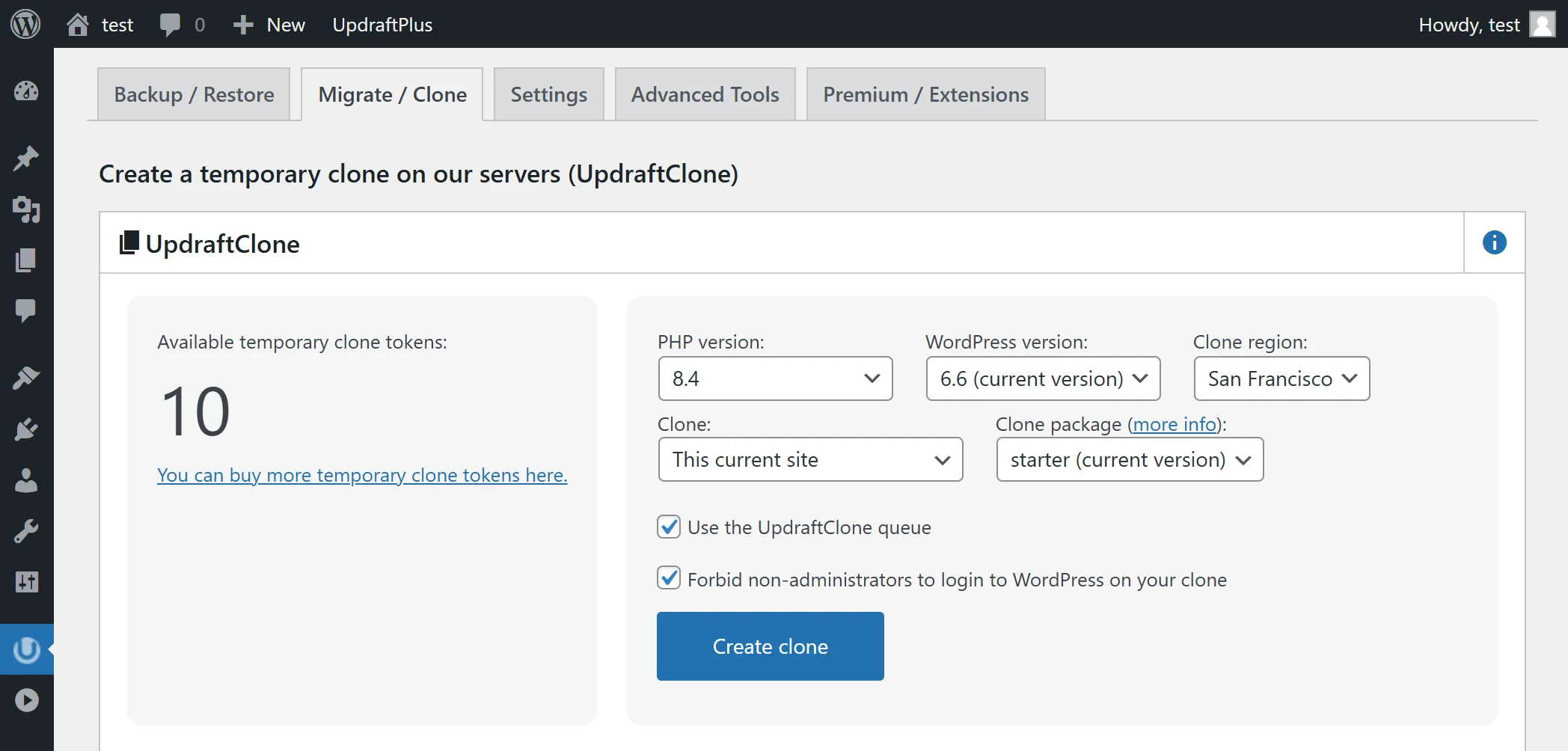Open Dashboard from the sidebar
Viewport: 1568px width, 751px height.
pos(26,91)
